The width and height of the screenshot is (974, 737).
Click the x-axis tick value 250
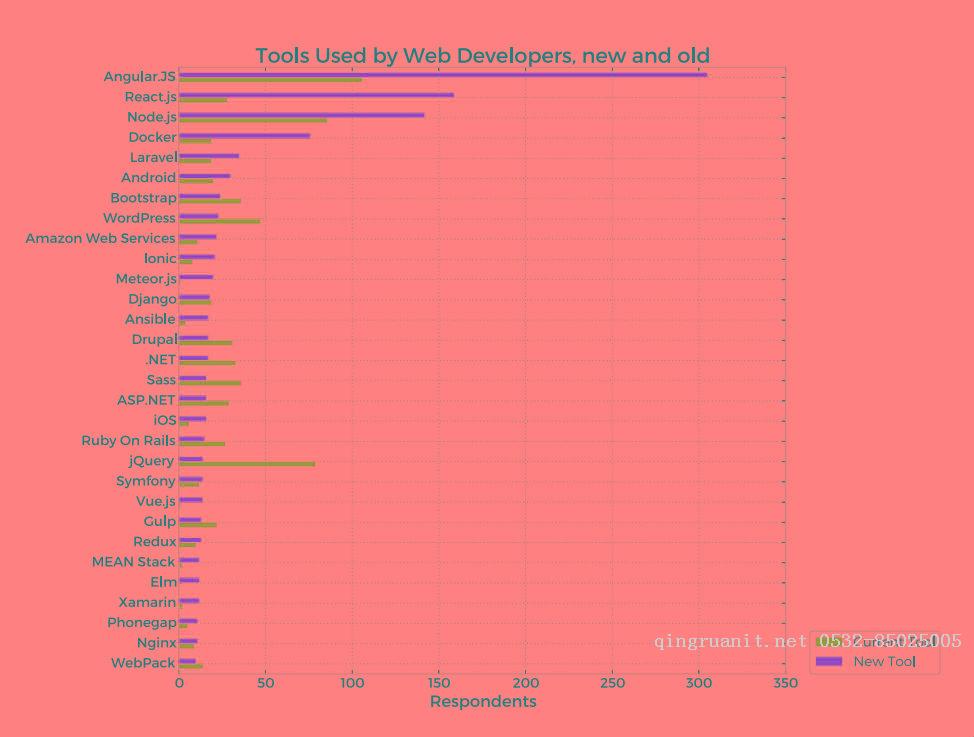(612, 683)
